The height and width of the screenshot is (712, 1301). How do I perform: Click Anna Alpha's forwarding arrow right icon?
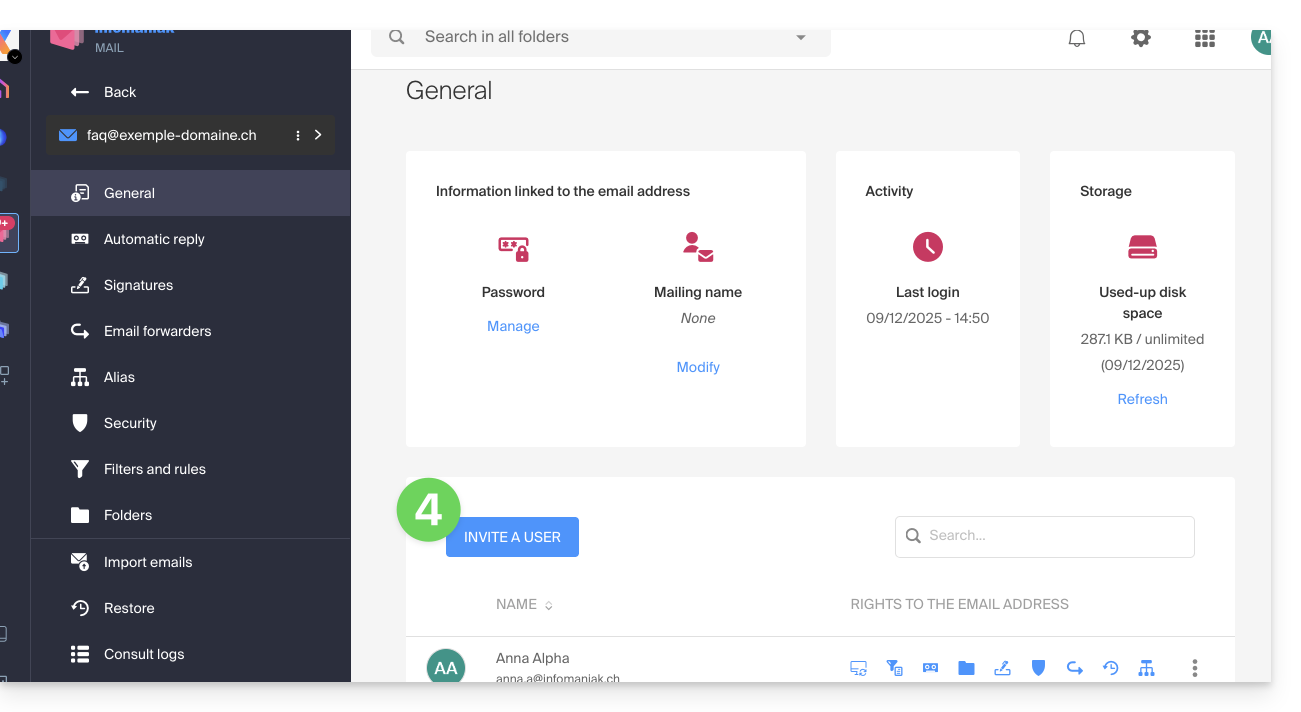tap(1074, 668)
